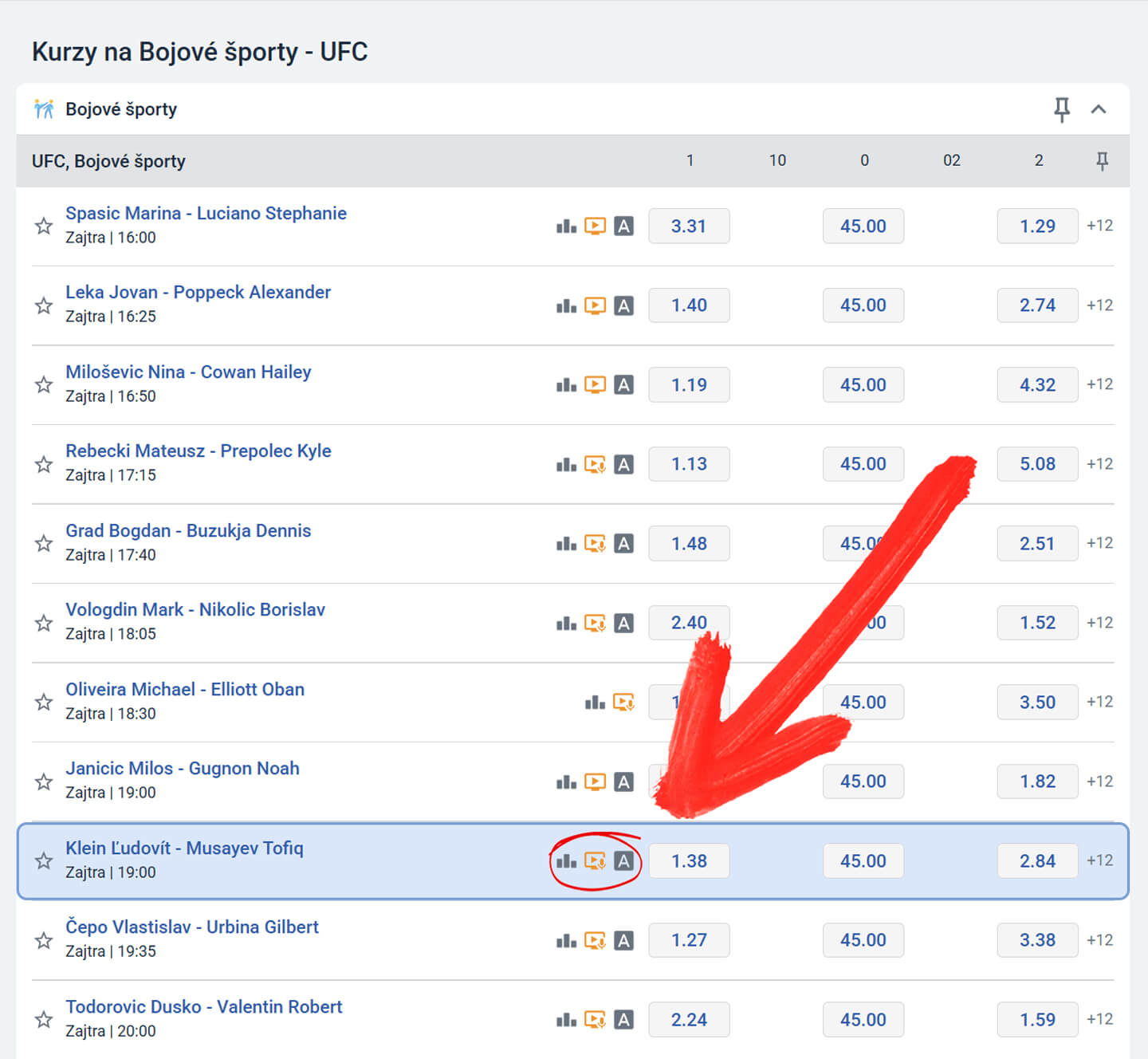Click 'A' icon in Todorovic Dusko row
Screen dimensions: 1148x1059
tap(624, 1020)
